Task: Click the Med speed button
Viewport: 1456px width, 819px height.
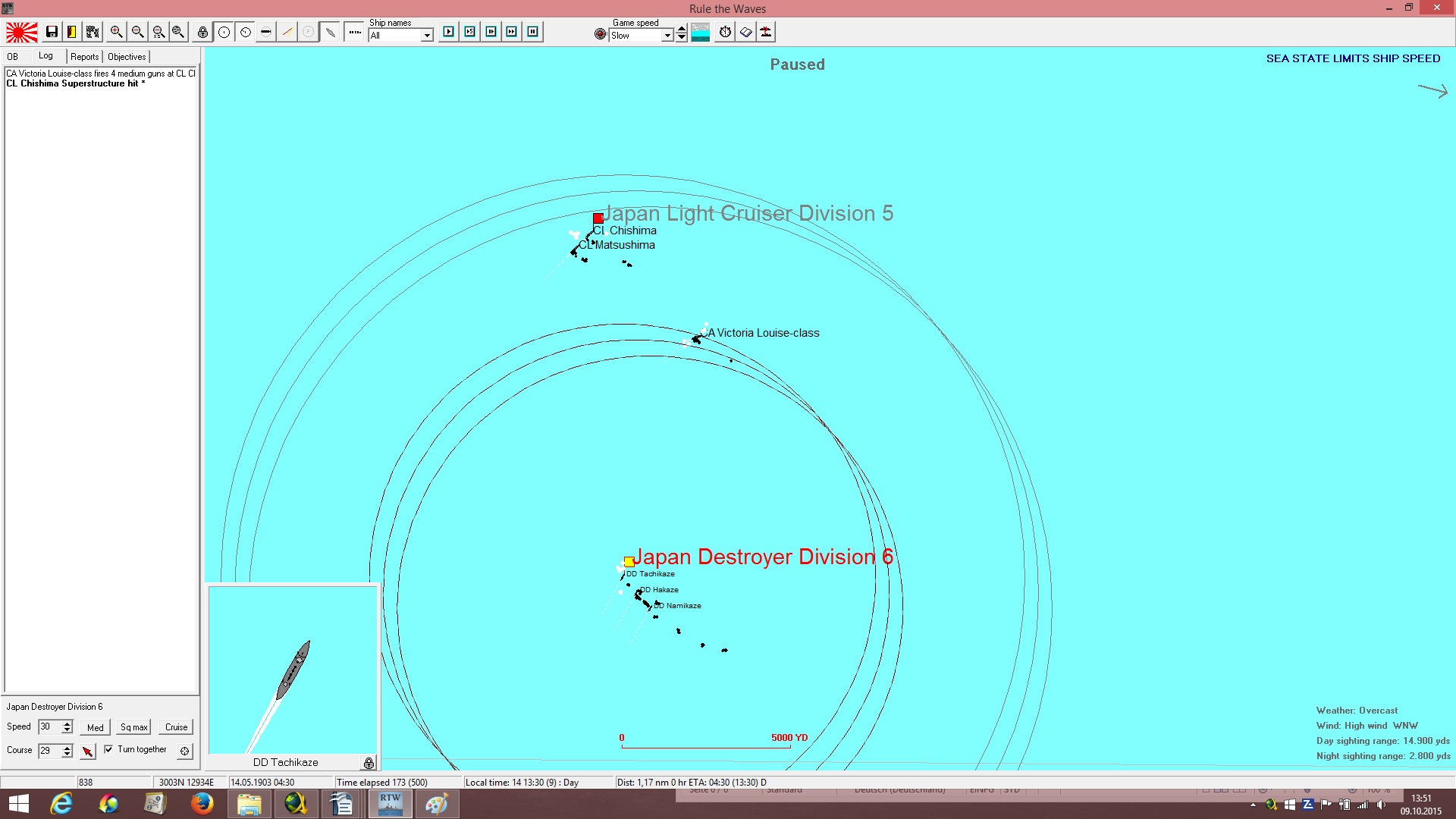Action: (x=96, y=727)
